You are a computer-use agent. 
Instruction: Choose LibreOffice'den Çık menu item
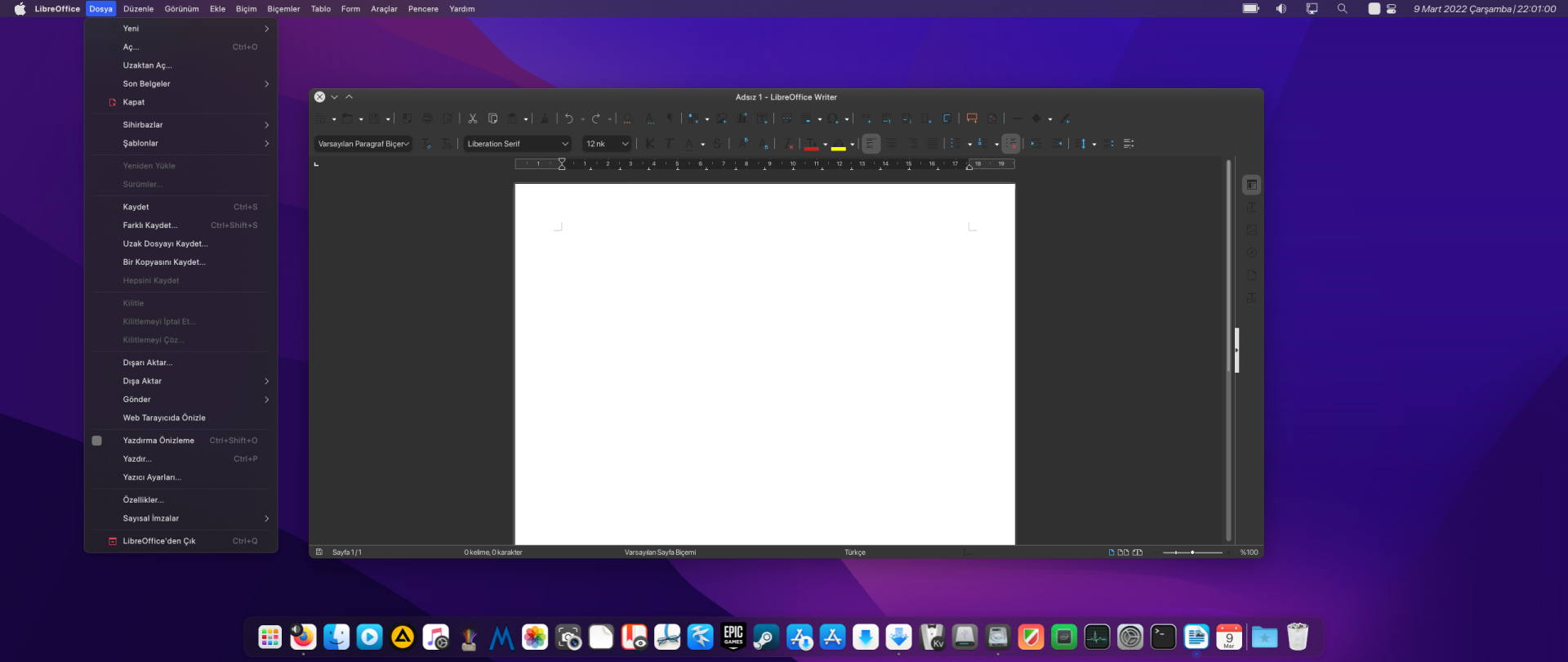[180, 541]
